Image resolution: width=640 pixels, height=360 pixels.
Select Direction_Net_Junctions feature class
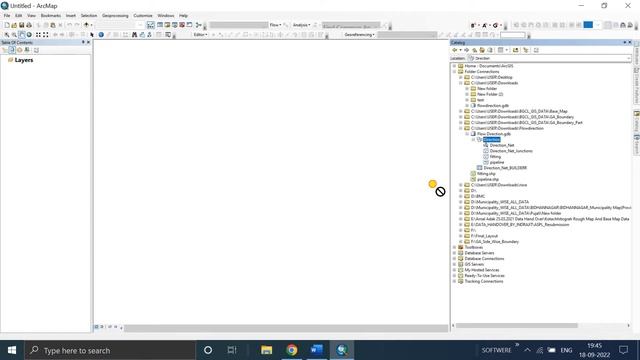[x=511, y=151]
